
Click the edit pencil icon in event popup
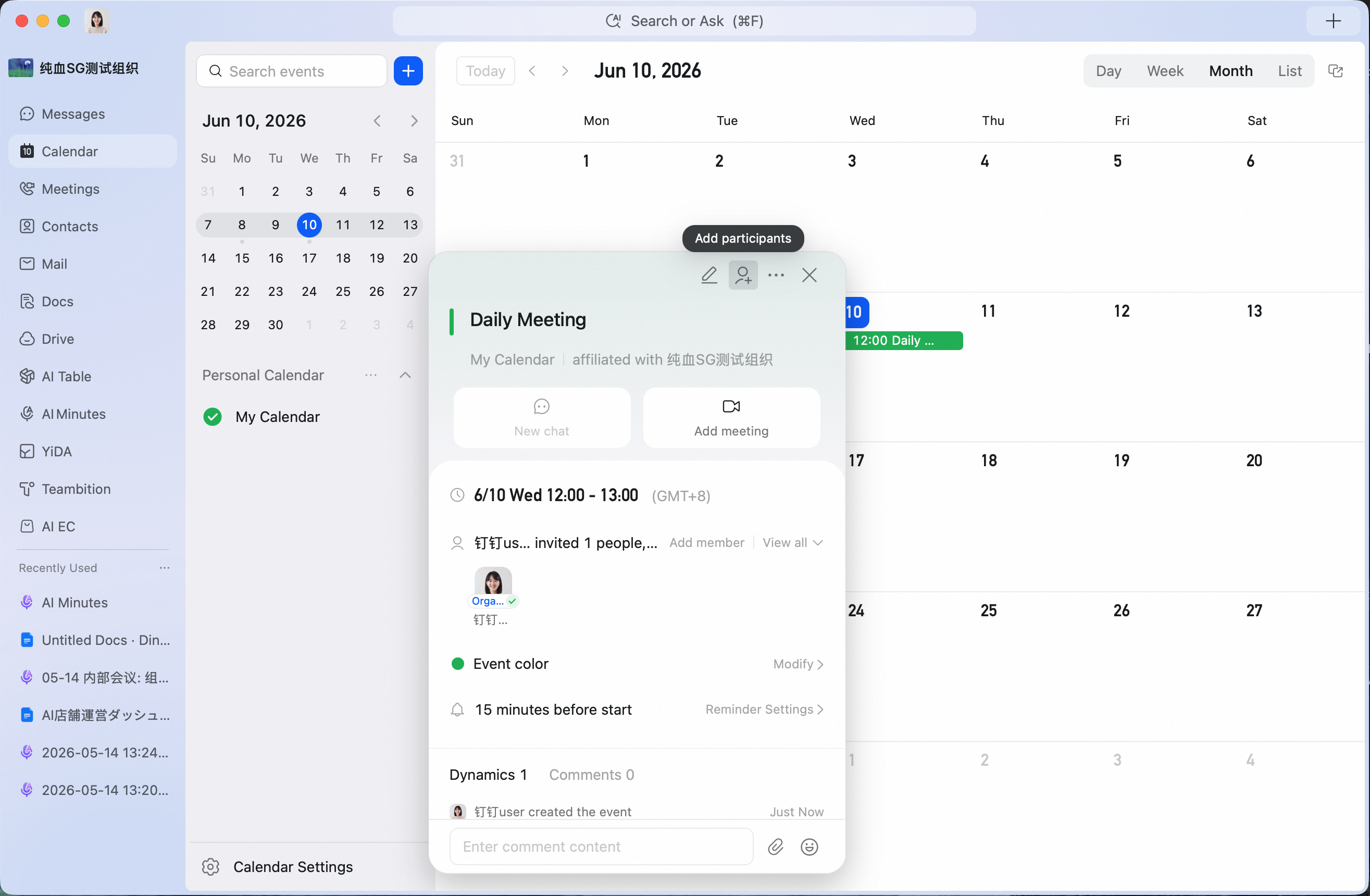709,275
